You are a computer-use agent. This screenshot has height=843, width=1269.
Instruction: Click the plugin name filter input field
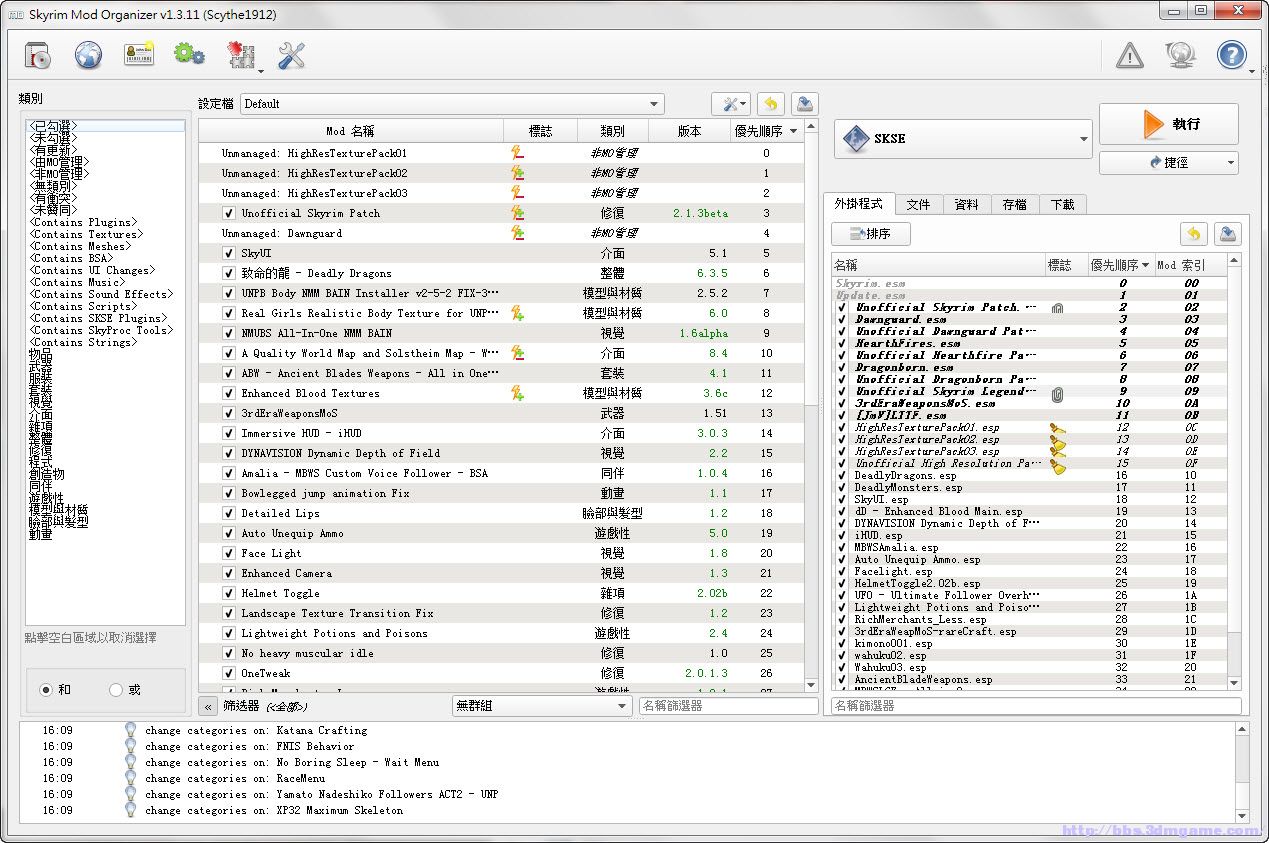coord(1036,706)
